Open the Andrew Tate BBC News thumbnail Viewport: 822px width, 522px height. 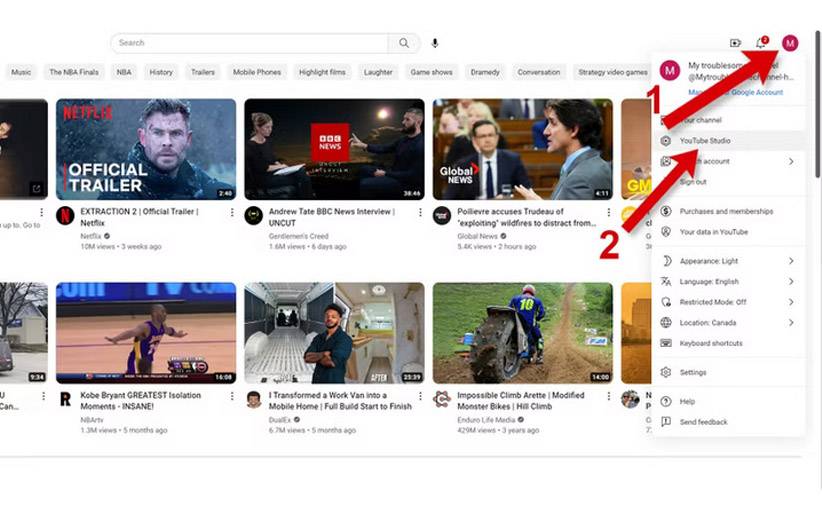(x=334, y=149)
